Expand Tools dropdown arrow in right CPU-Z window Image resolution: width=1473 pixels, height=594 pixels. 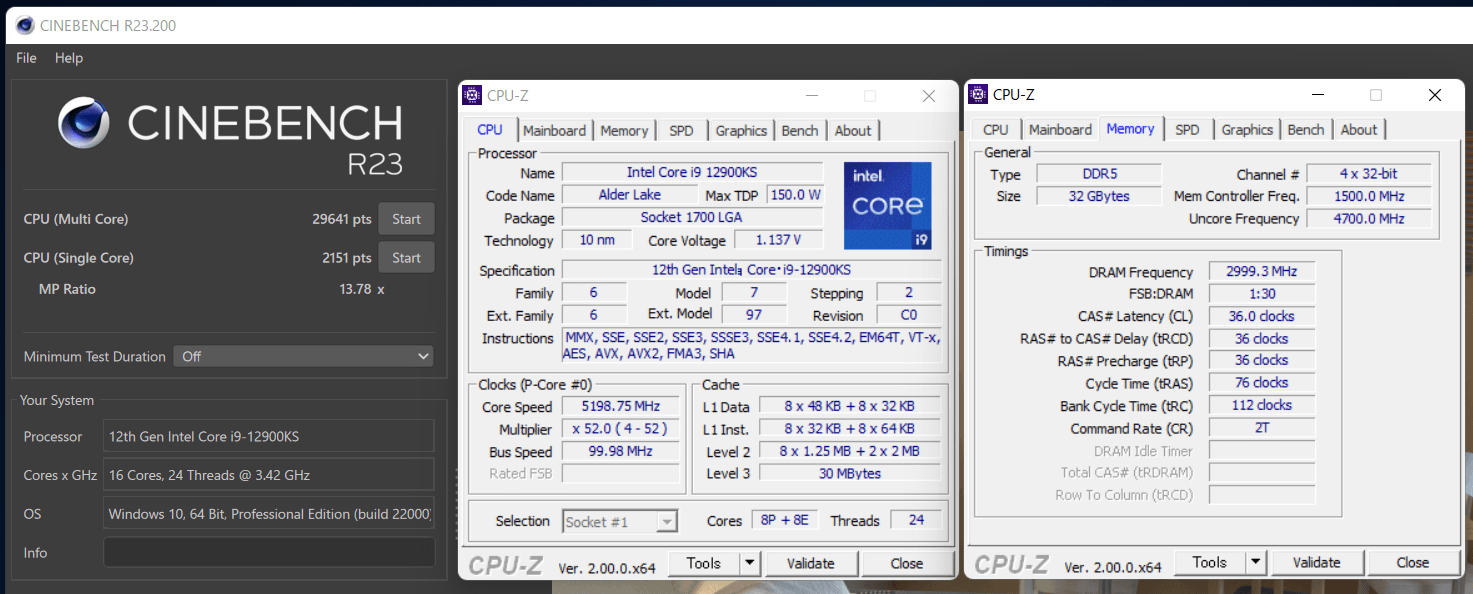pos(1256,562)
